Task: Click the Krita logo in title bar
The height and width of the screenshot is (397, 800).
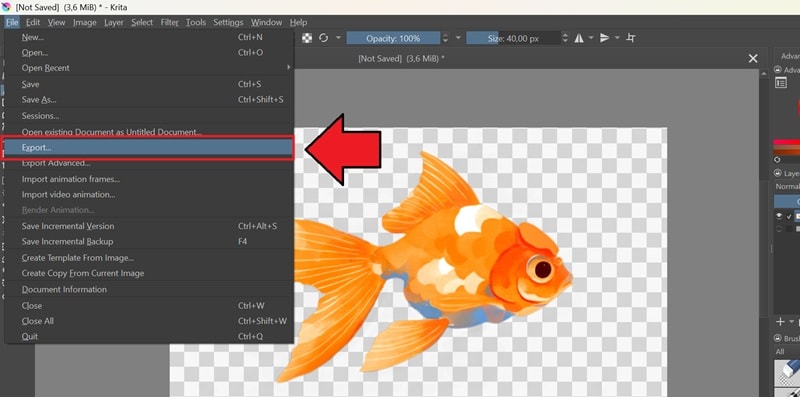Action: coord(6,7)
